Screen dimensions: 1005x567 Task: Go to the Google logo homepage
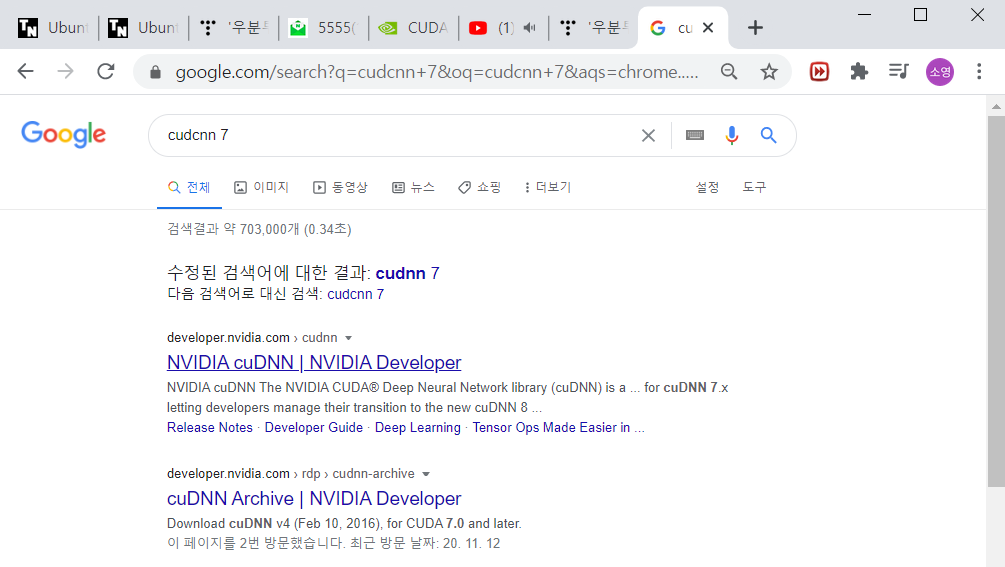coord(63,135)
